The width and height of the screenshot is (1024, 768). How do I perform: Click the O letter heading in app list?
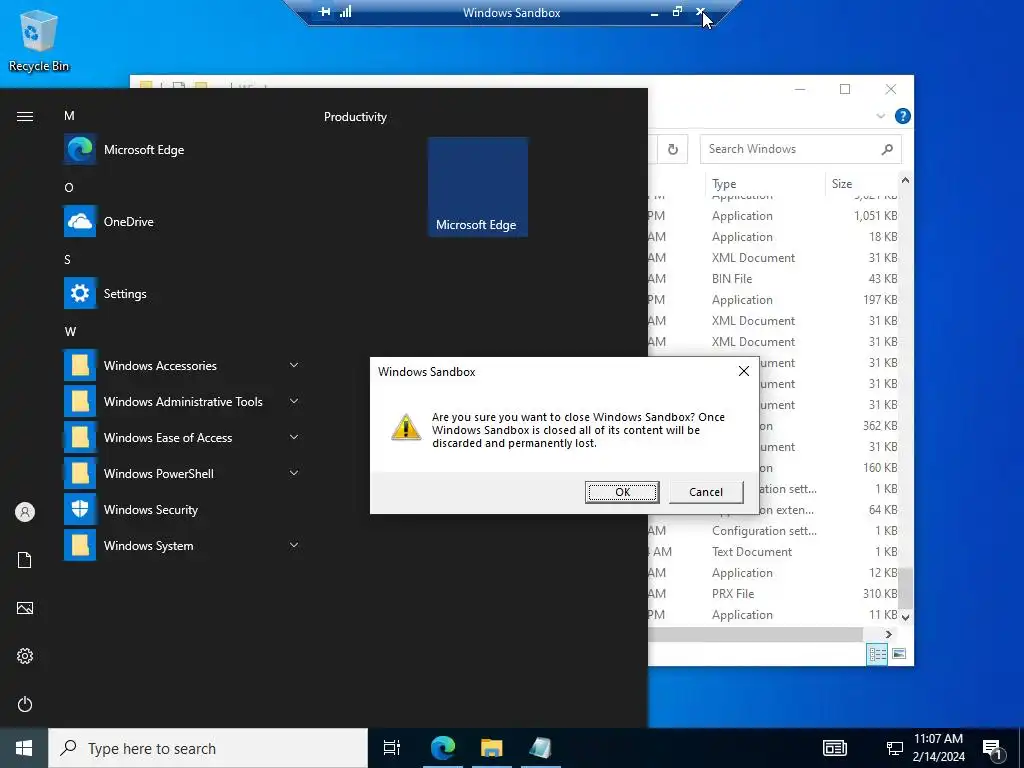click(x=69, y=187)
